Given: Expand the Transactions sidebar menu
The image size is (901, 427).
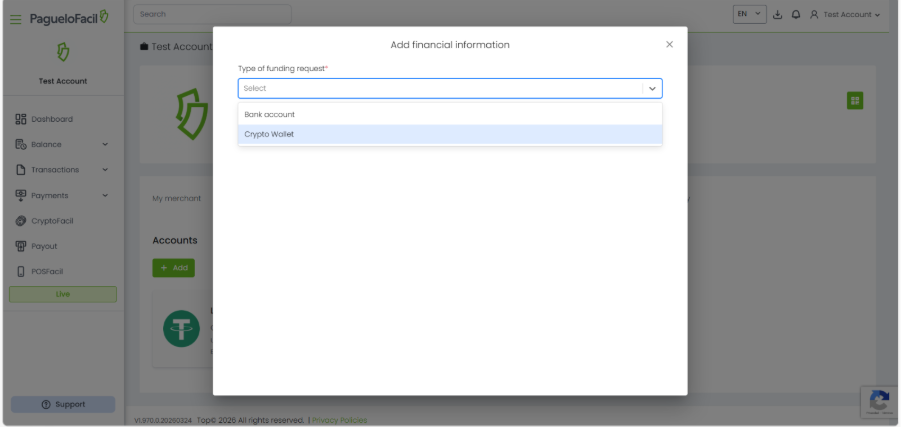Looking at the screenshot, I should [x=105, y=170].
